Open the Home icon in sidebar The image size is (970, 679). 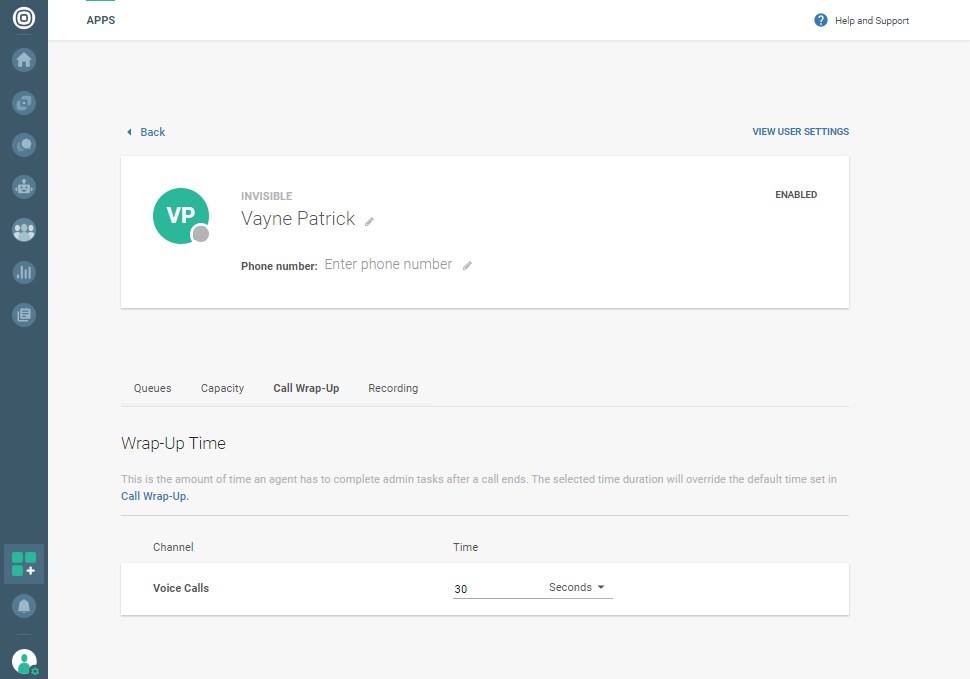[x=24, y=59]
